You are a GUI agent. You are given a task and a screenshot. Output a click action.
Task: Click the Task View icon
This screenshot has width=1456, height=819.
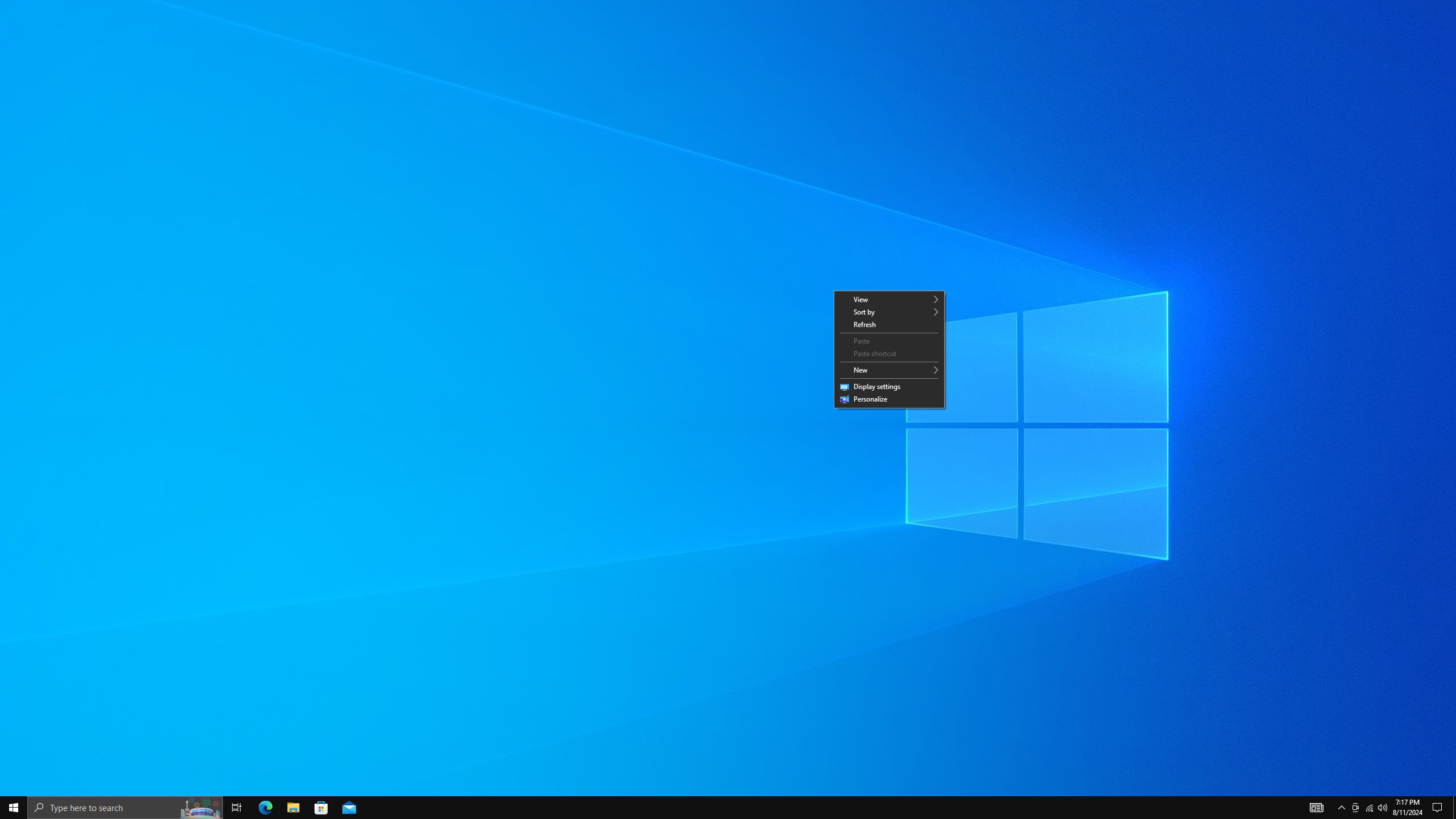(x=237, y=807)
